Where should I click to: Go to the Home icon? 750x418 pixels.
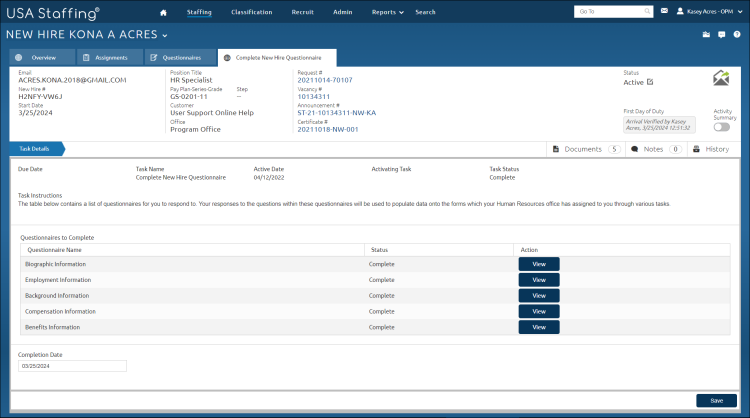163,12
